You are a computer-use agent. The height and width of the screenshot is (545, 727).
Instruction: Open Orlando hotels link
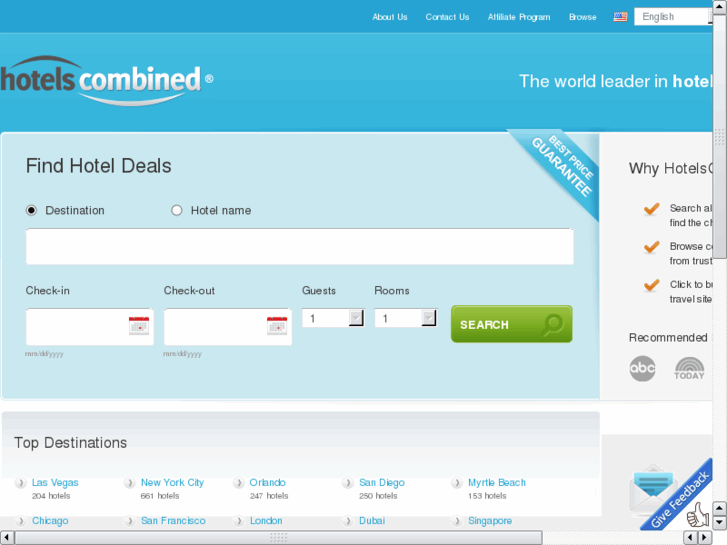coord(268,482)
